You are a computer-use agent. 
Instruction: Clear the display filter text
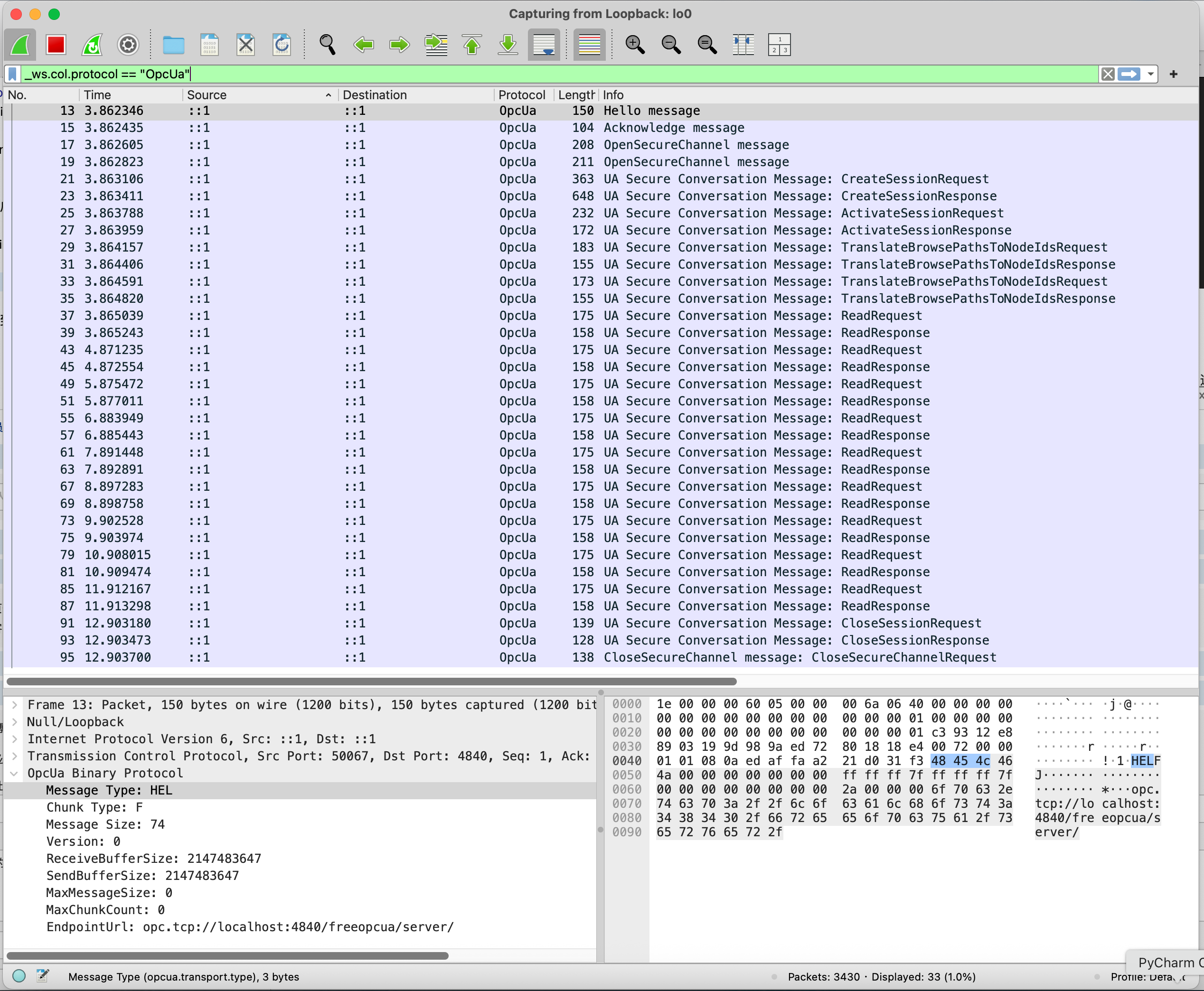coord(1108,74)
